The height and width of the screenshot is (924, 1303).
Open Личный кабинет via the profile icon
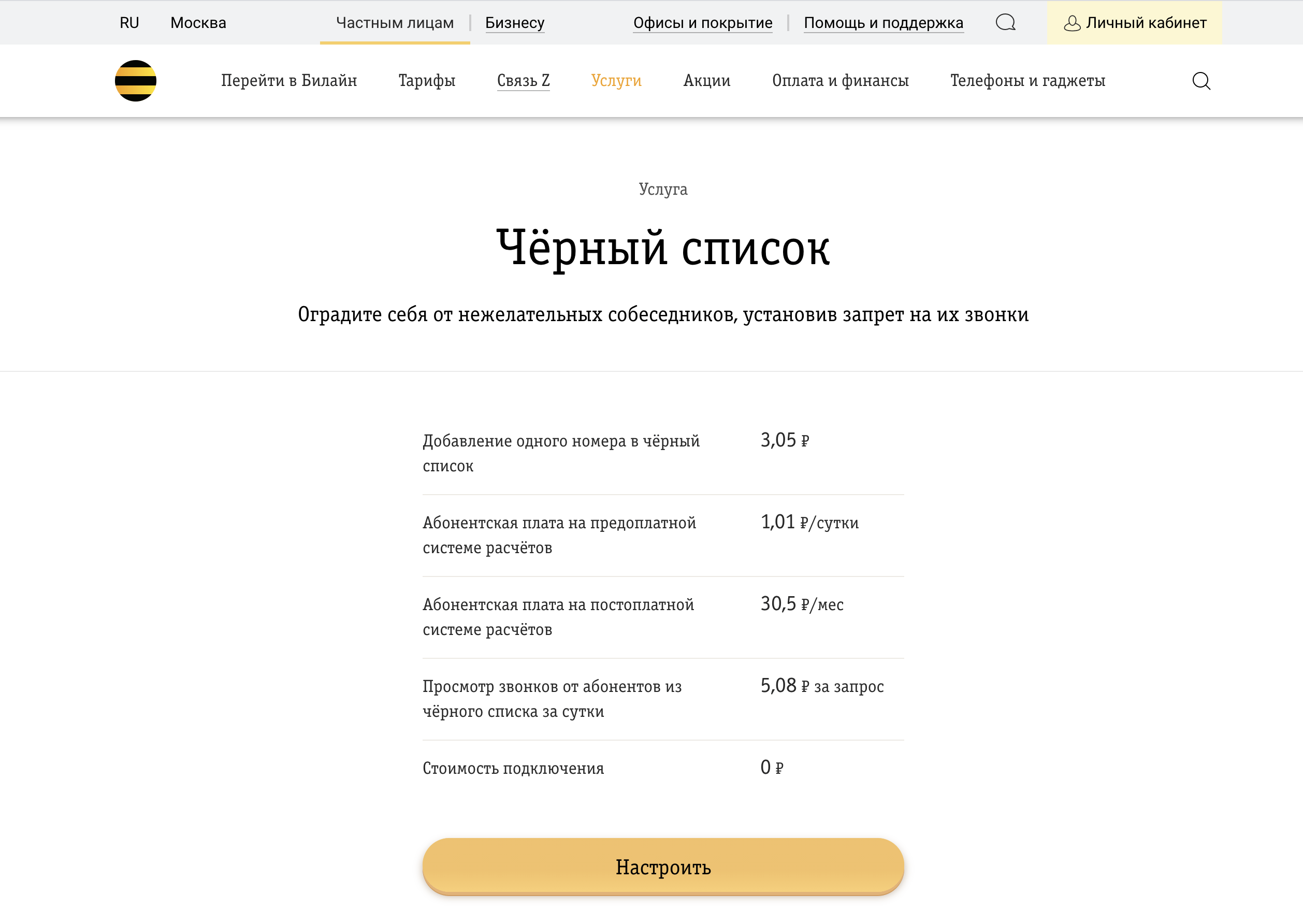click(x=1135, y=23)
